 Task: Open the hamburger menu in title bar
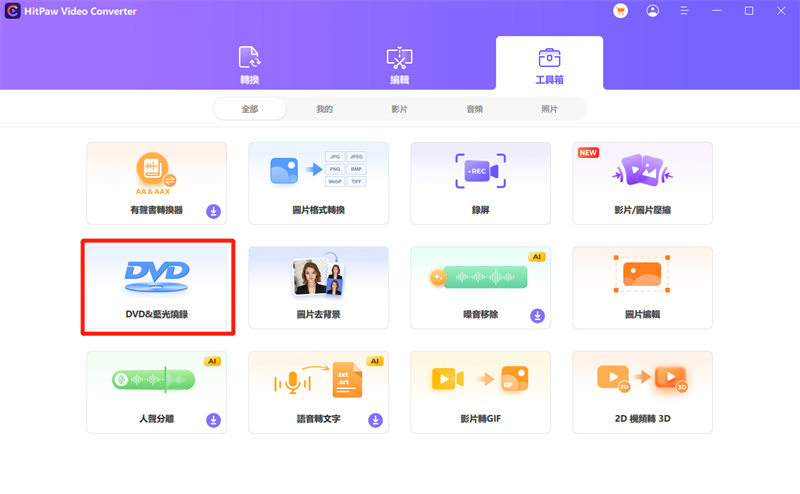coord(685,11)
